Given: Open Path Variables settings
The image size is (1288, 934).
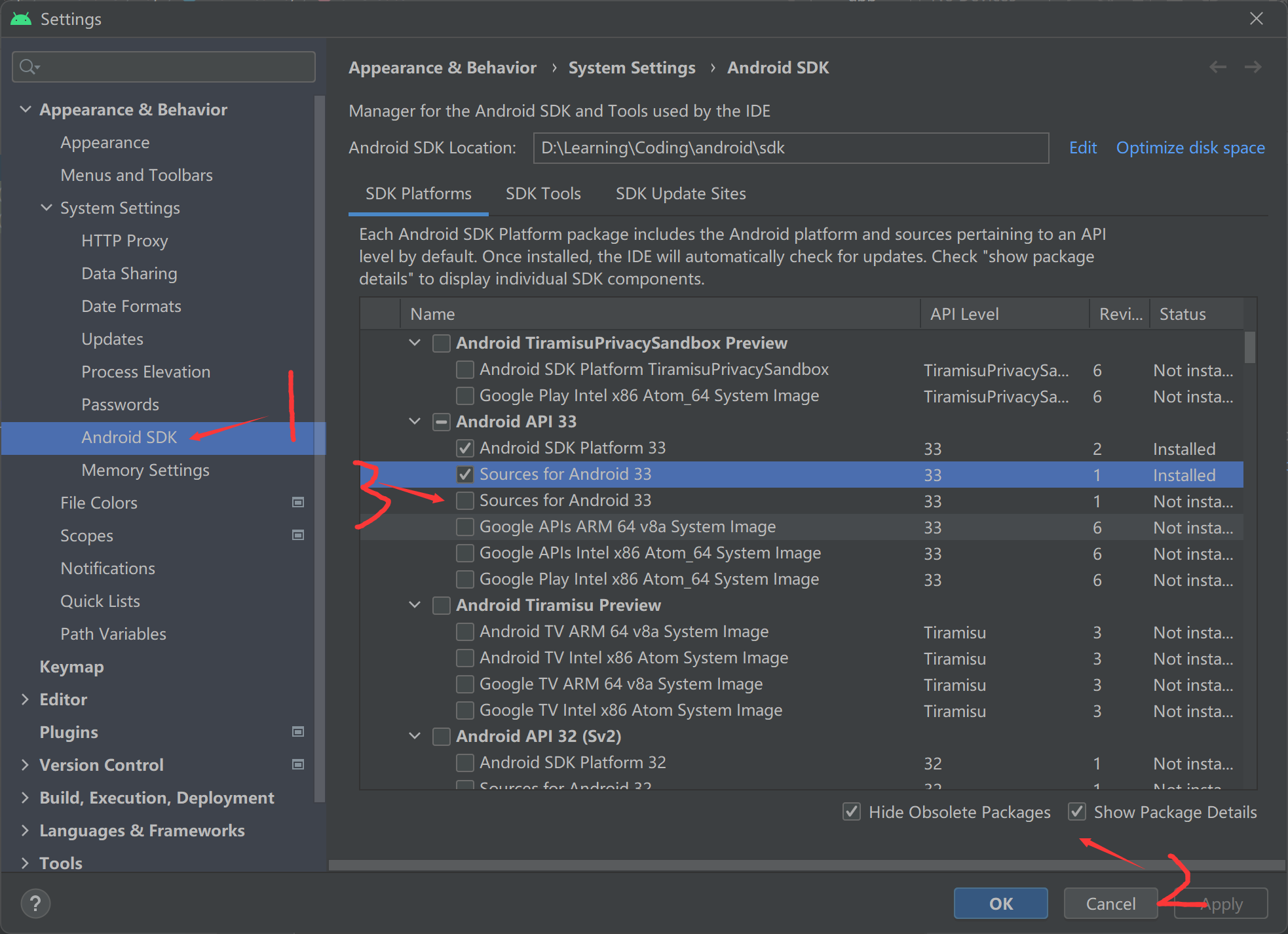Looking at the screenshot, I should [x=113, y=634].
